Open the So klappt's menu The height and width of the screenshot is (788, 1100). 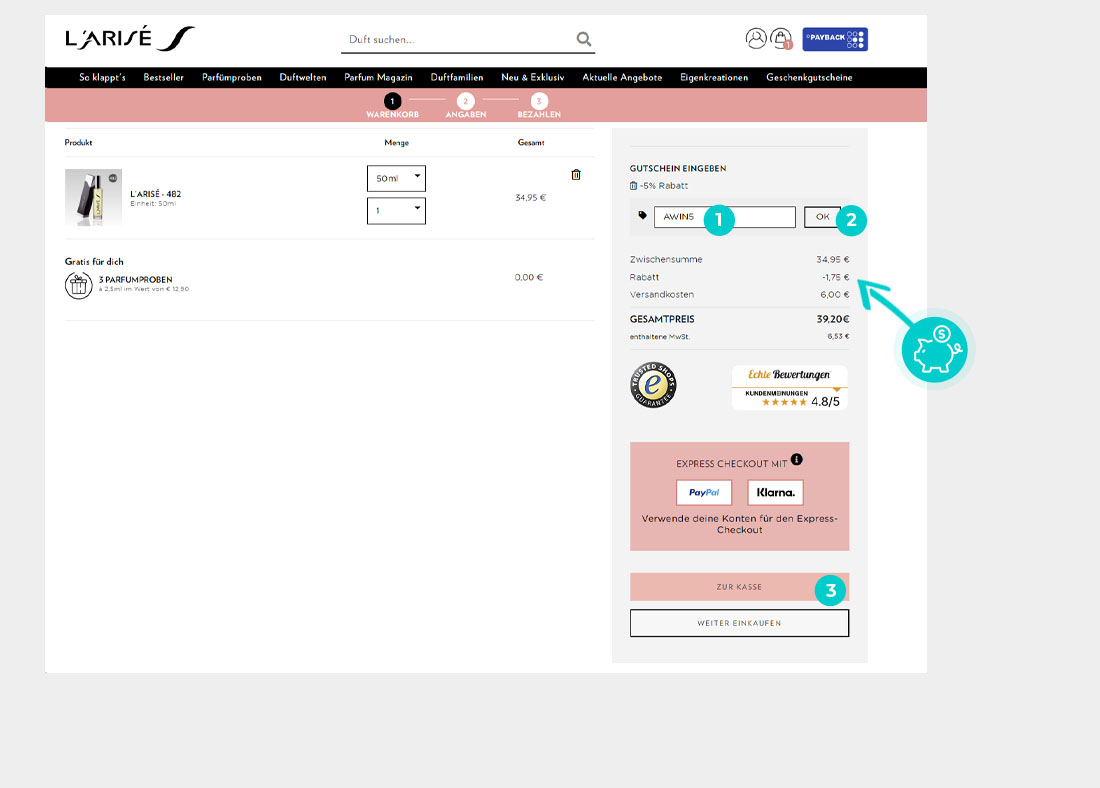[102, 77]
